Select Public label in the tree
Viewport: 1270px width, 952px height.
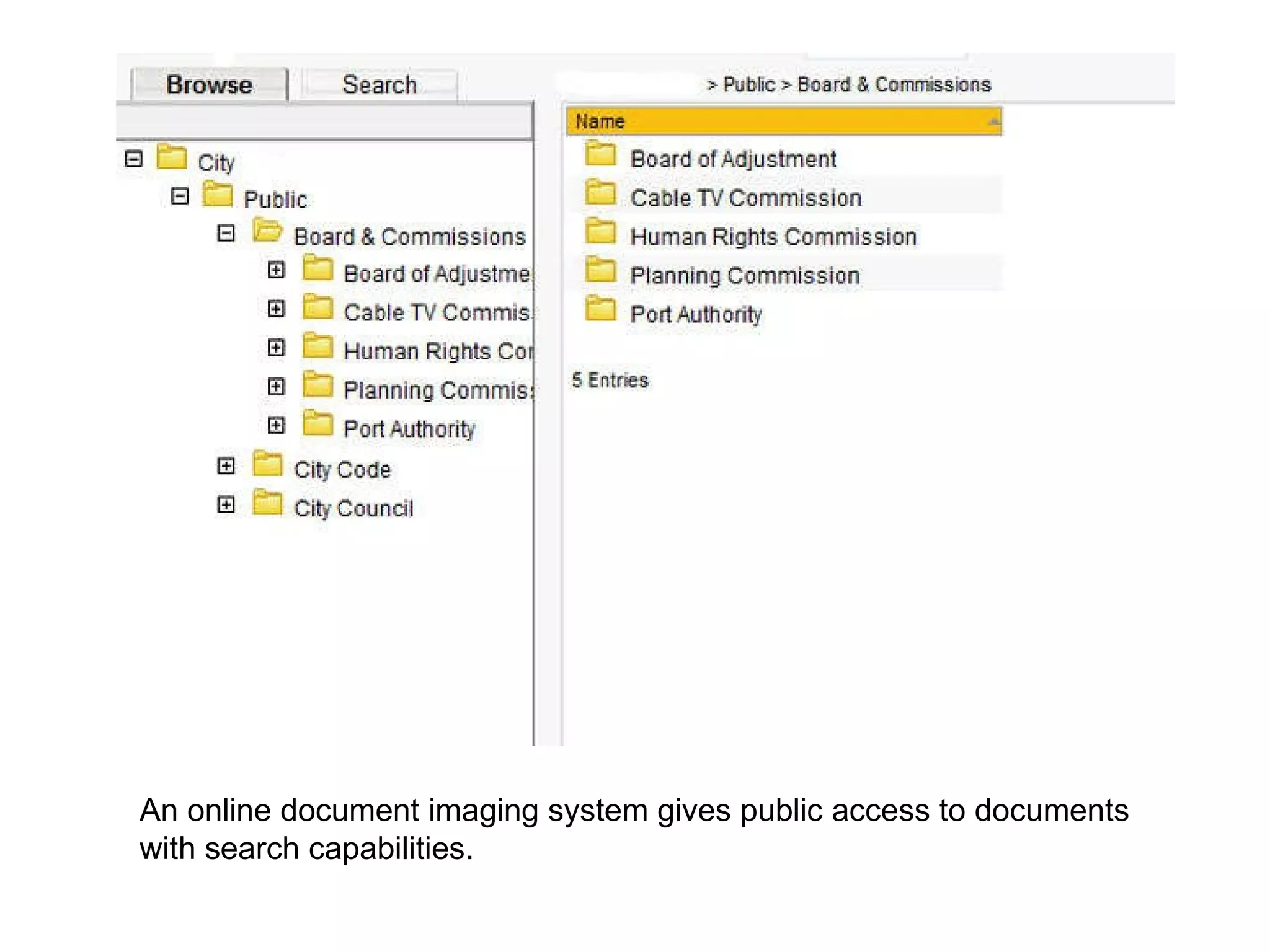(275, 200)
